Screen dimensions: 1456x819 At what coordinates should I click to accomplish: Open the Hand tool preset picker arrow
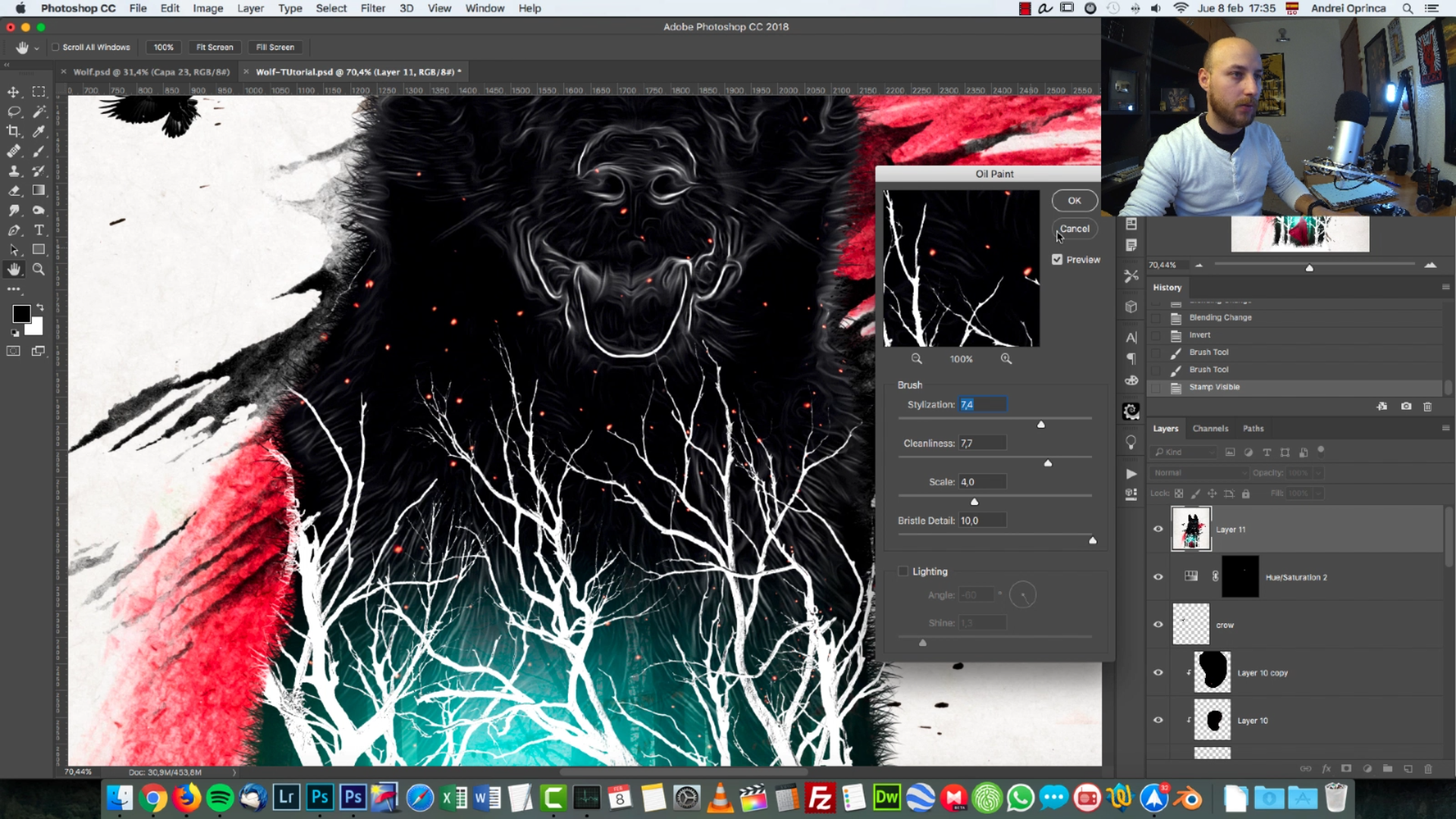pyautogui.click(x=36, y=48)
